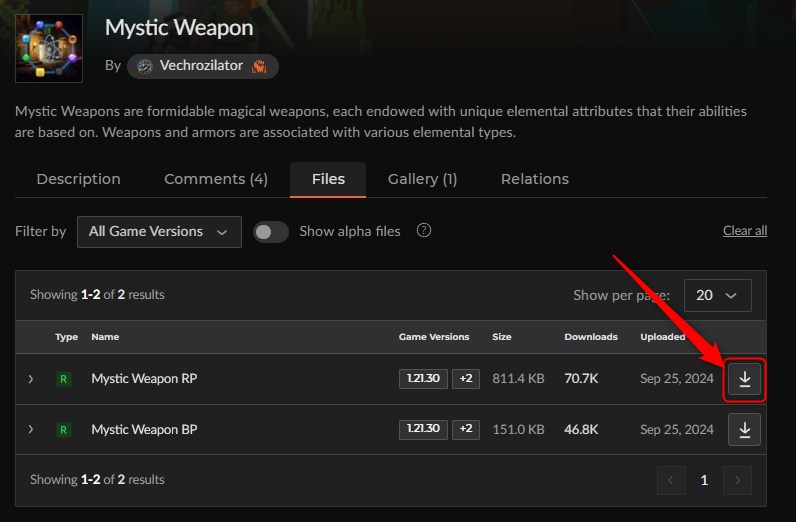Open the All Game Versions filter dropdown

tap(159, 232)
